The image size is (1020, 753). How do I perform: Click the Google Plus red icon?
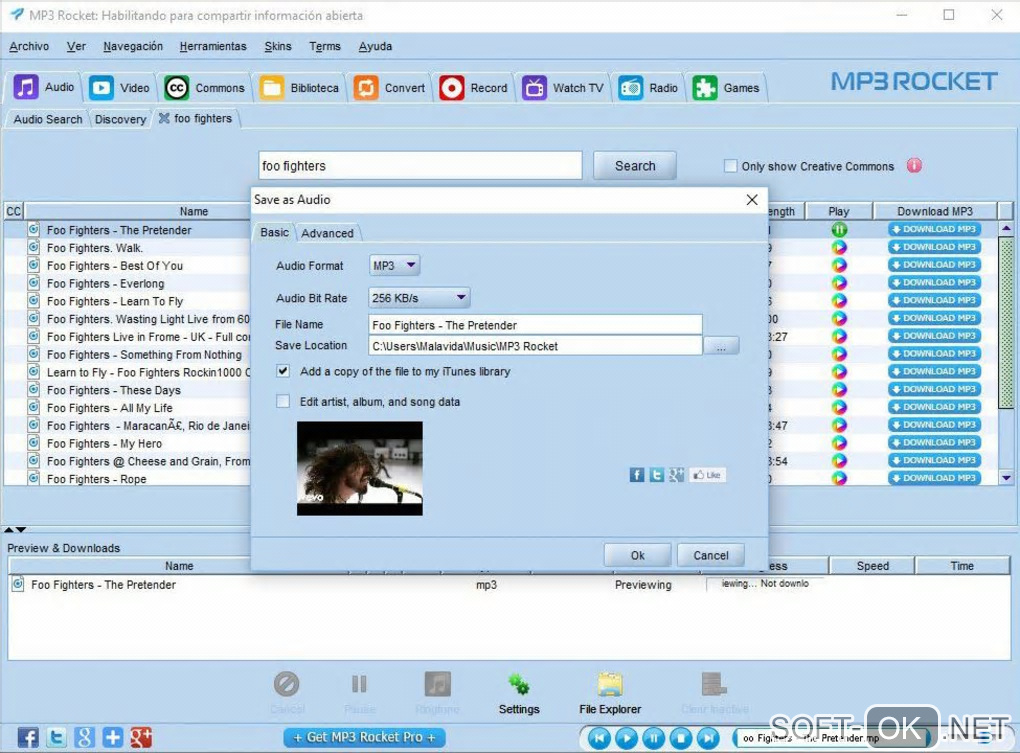pos(141,737)
